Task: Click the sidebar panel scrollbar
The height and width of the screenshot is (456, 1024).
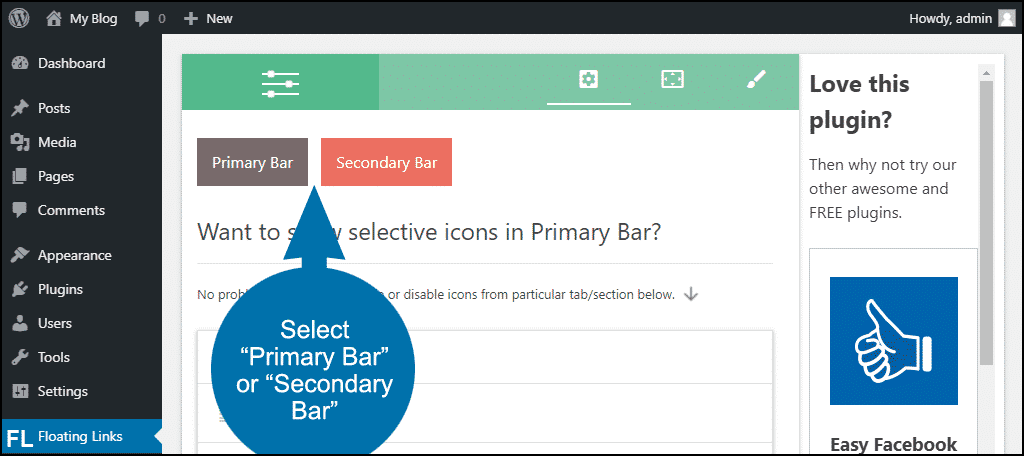Action: (x=986, y=222)
